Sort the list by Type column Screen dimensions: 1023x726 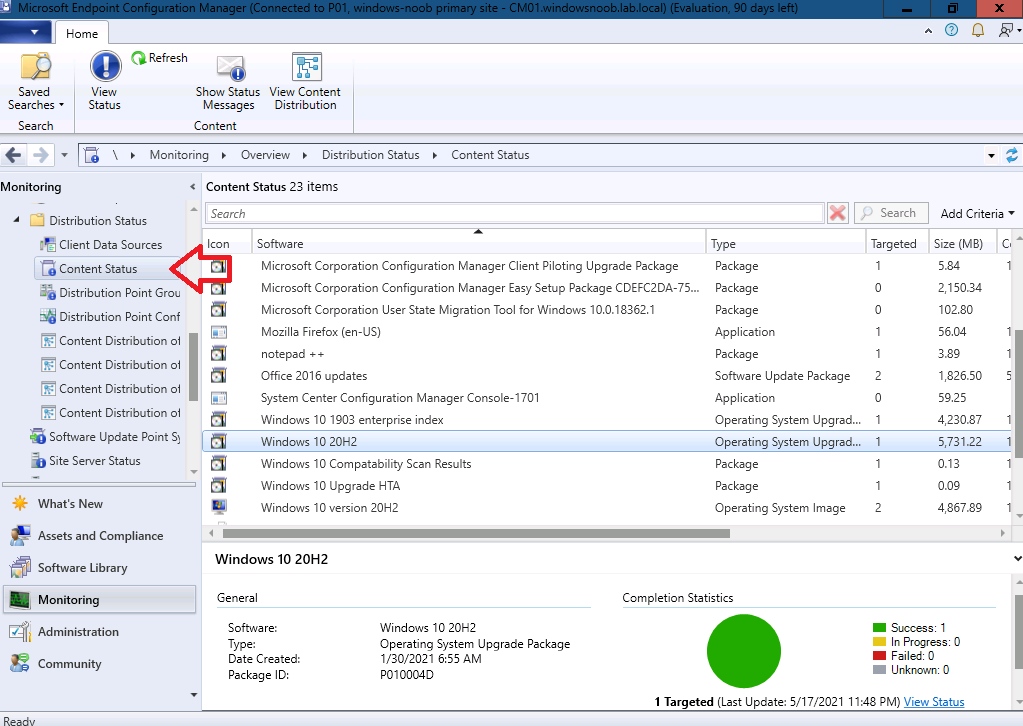pyautogui.click(x=786, y=243)
